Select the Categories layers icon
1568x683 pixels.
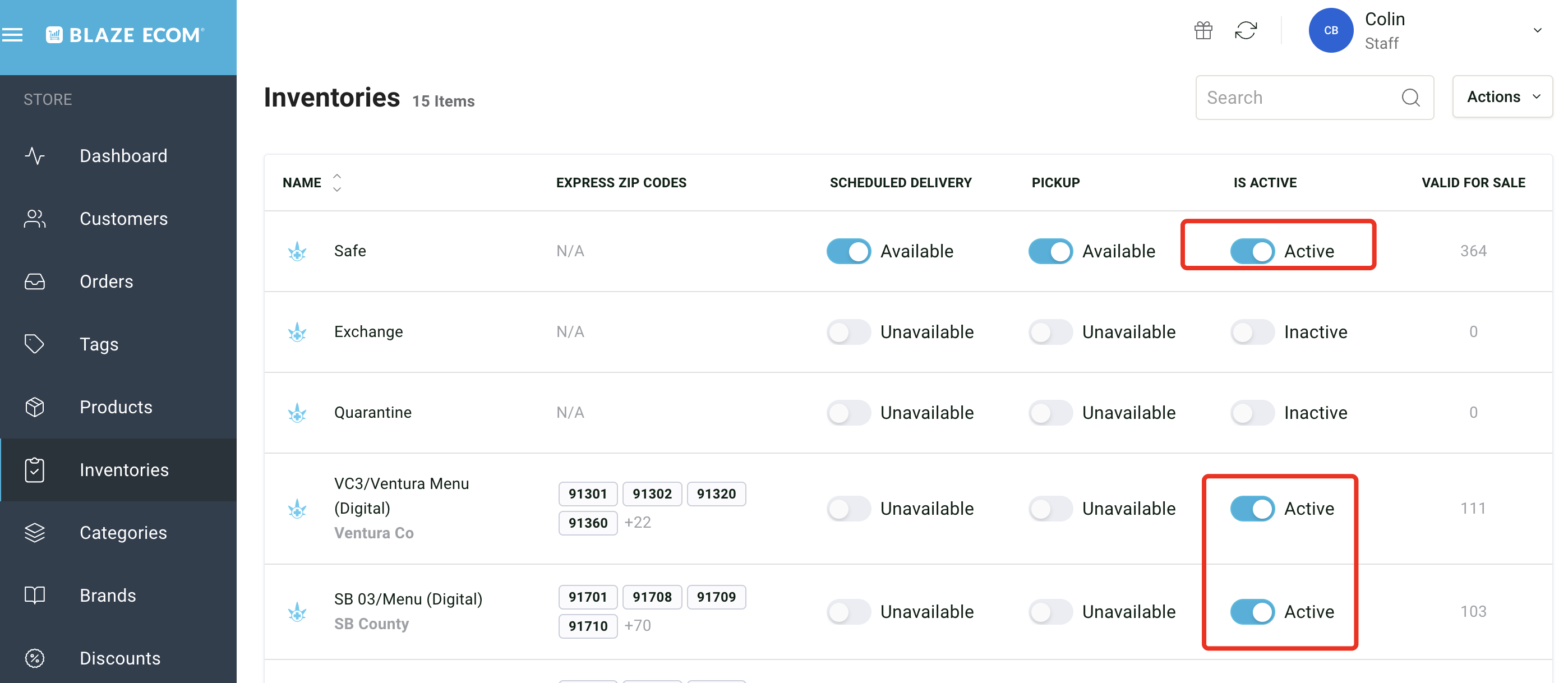tap(34, 533)
